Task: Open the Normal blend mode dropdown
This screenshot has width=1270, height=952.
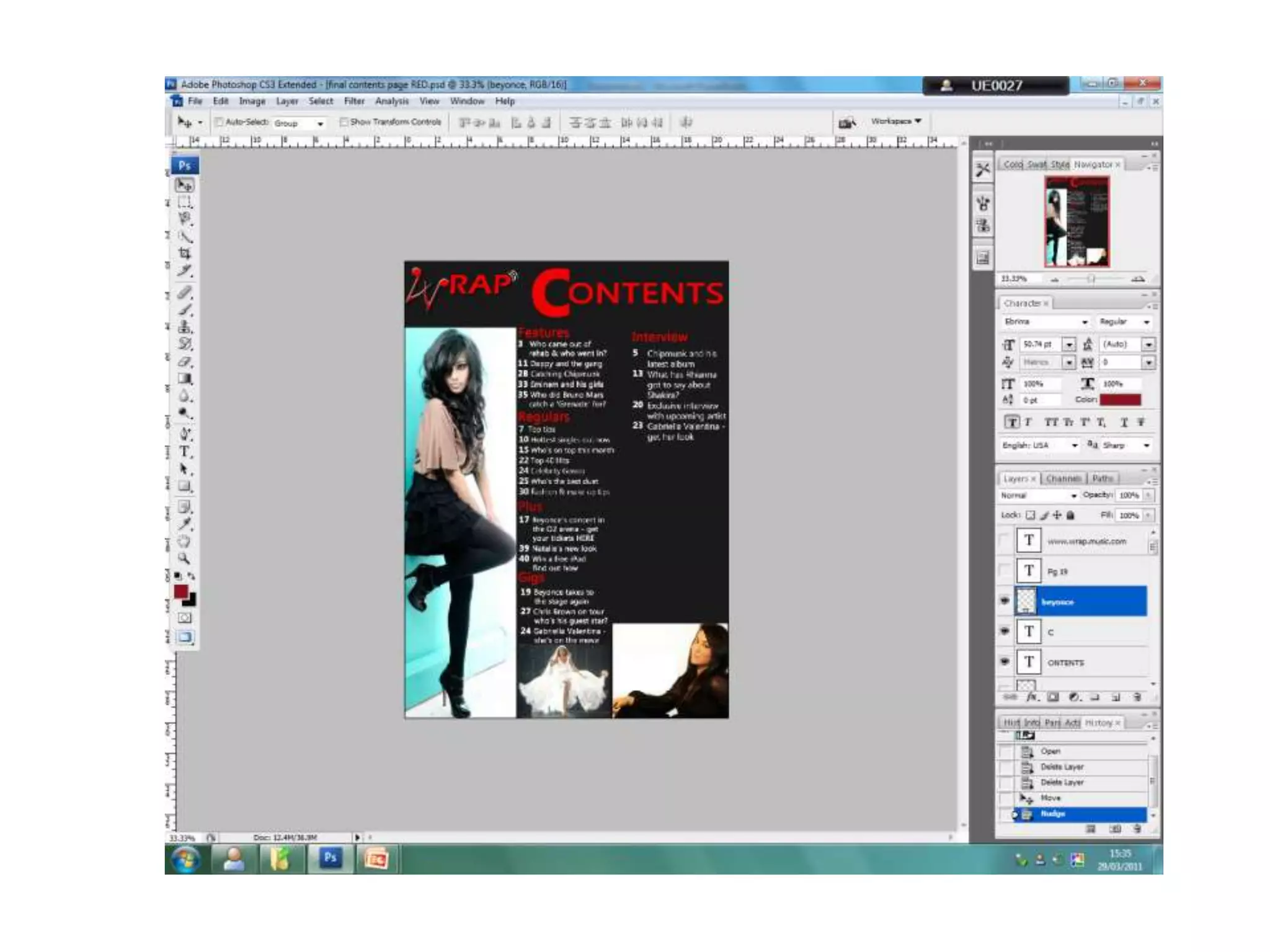Action: (x=1039, y=496)
